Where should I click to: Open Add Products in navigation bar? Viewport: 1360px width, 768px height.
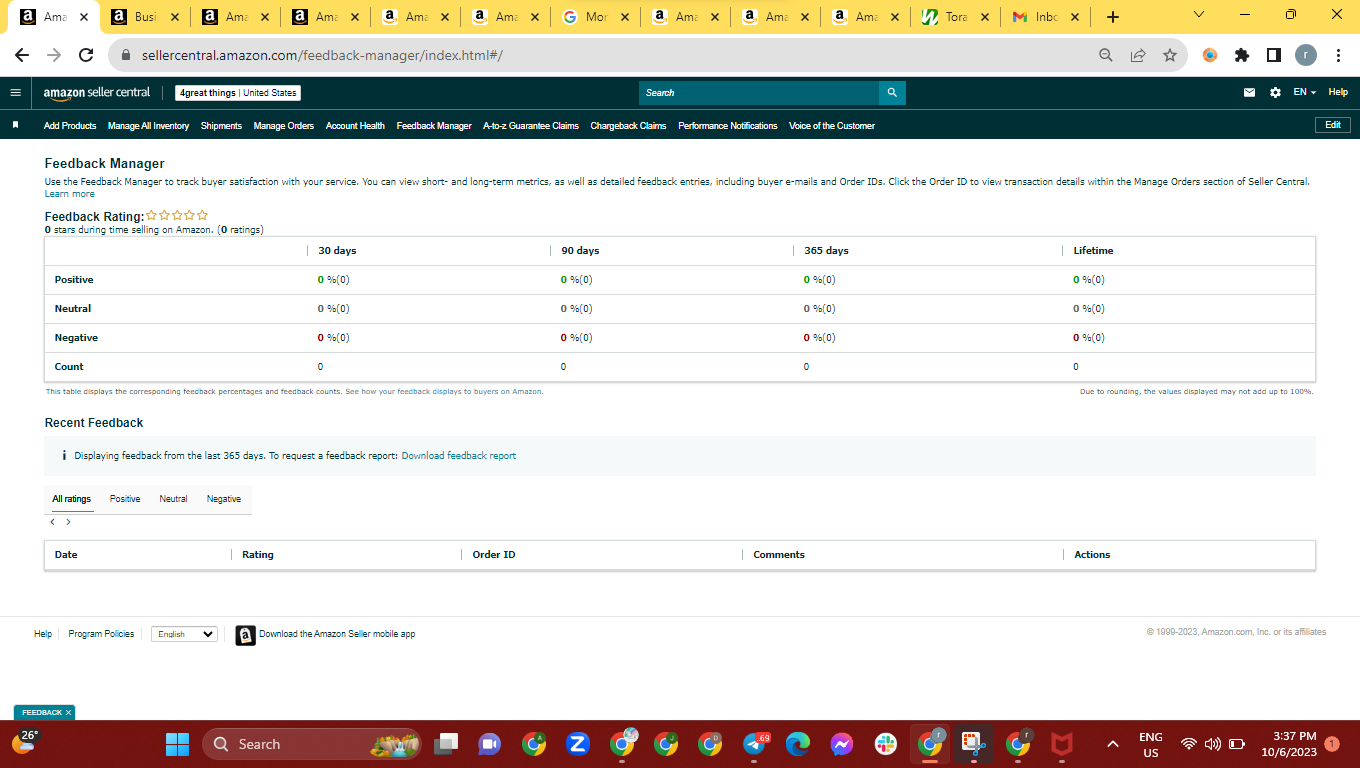click(x=70, y=126)
